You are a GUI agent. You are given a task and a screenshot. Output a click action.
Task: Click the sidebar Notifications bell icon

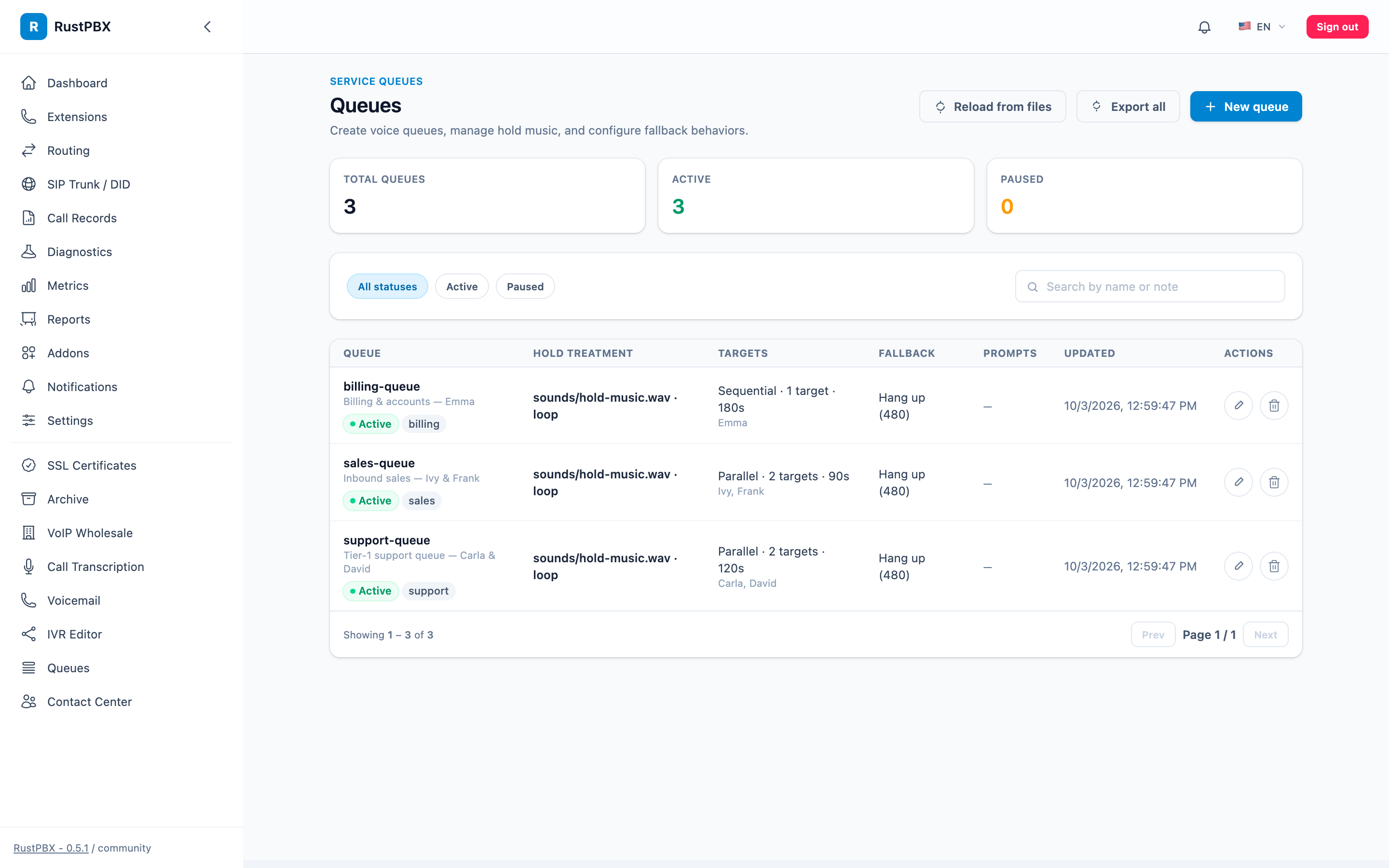29,387
